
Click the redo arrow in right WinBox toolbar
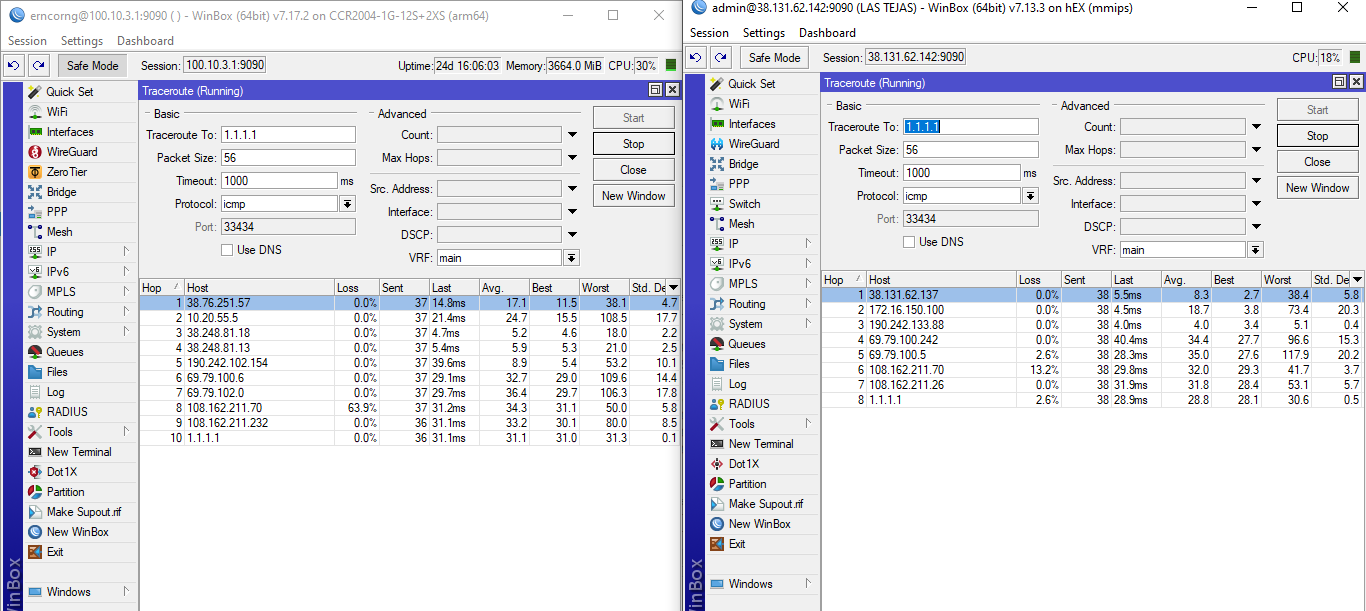click(721, 58)
